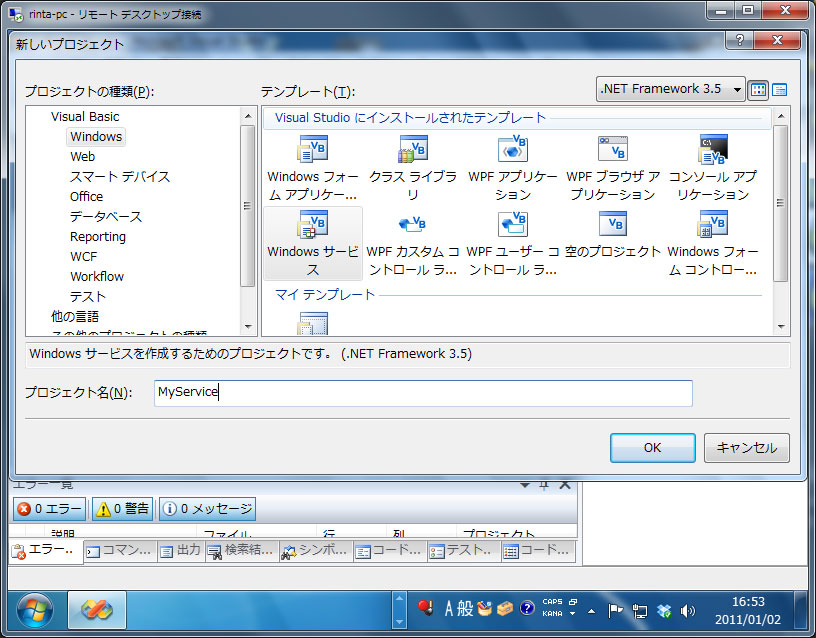Select Reporting project type
Image resolution: width=816 pixels, height=638 pixels.
(98, 237)
